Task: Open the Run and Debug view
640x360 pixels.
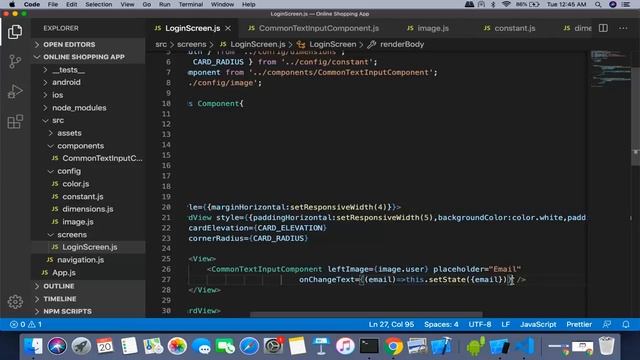Action: [15, 91]
